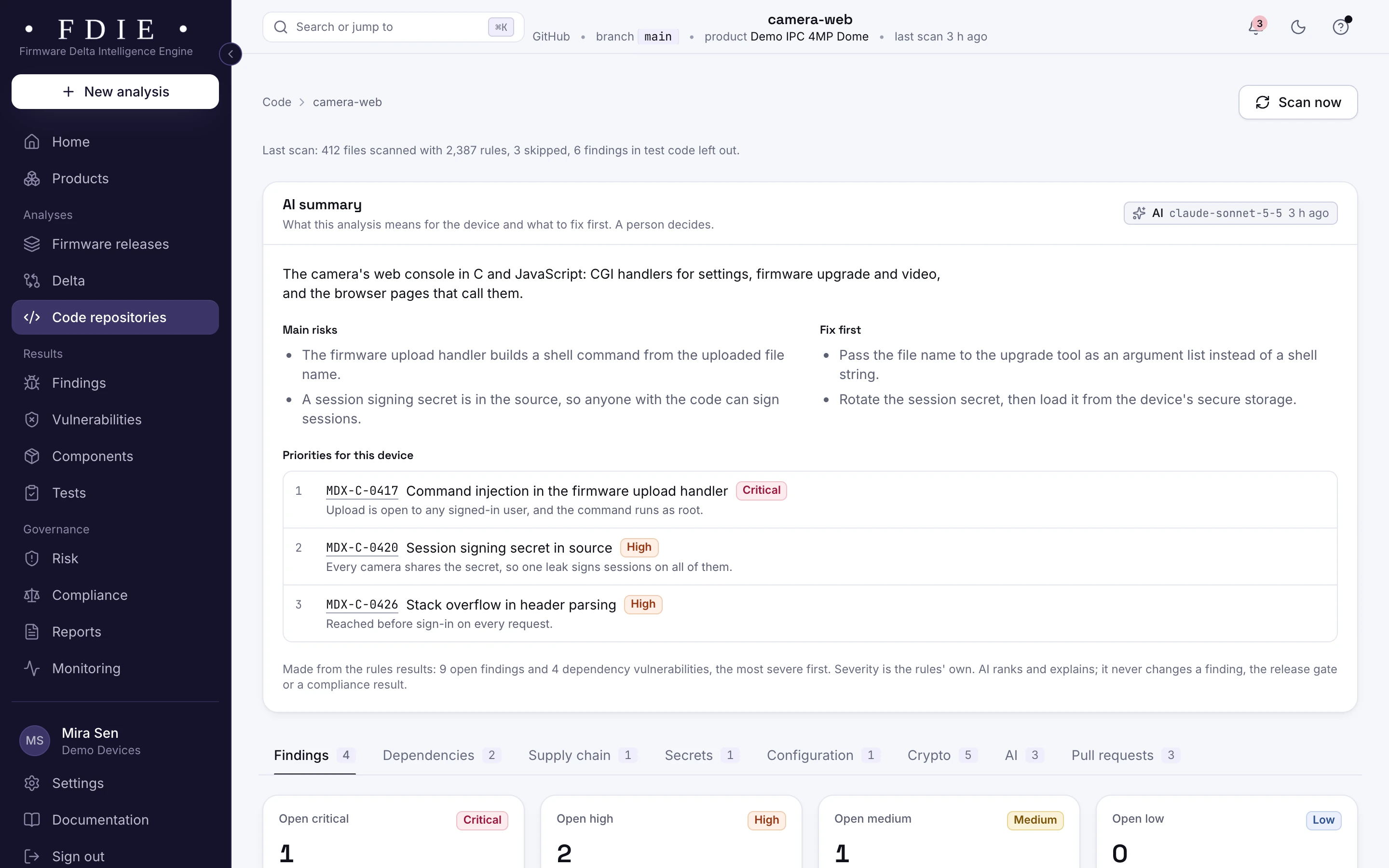
Task: Open finding MDX-C-0420 link
Action: pos(362,548)
